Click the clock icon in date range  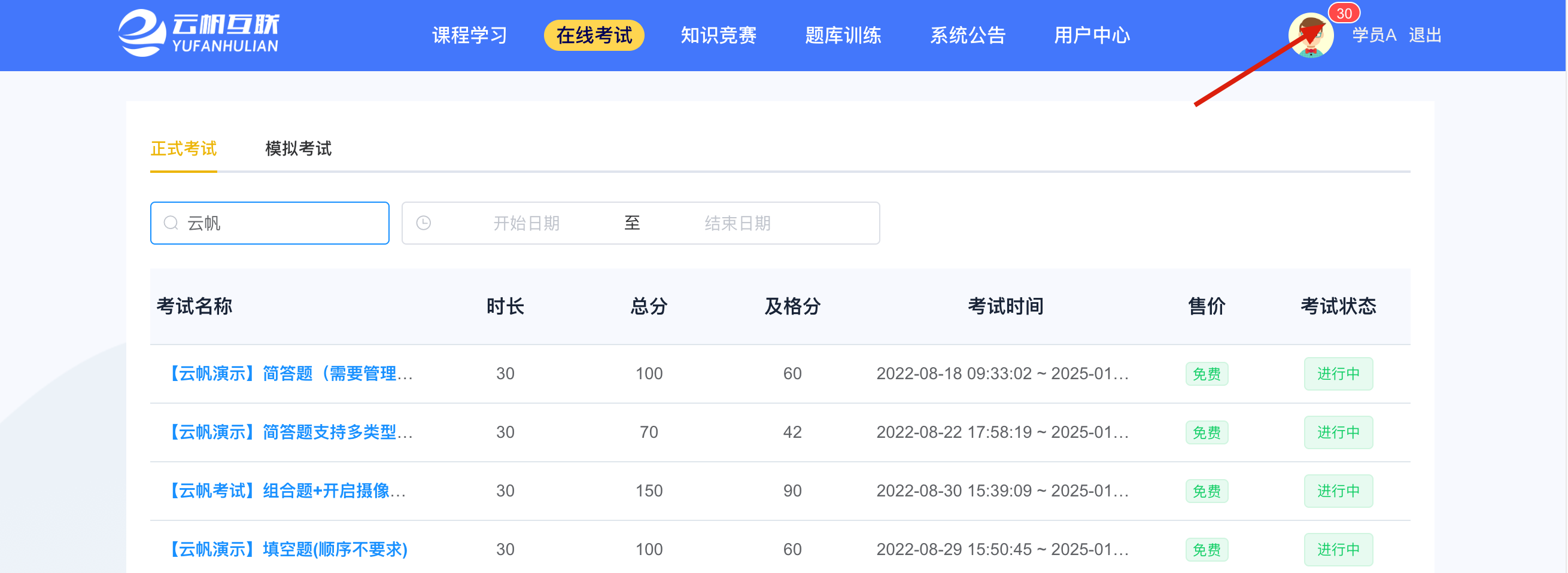click(x=424, y=223)
